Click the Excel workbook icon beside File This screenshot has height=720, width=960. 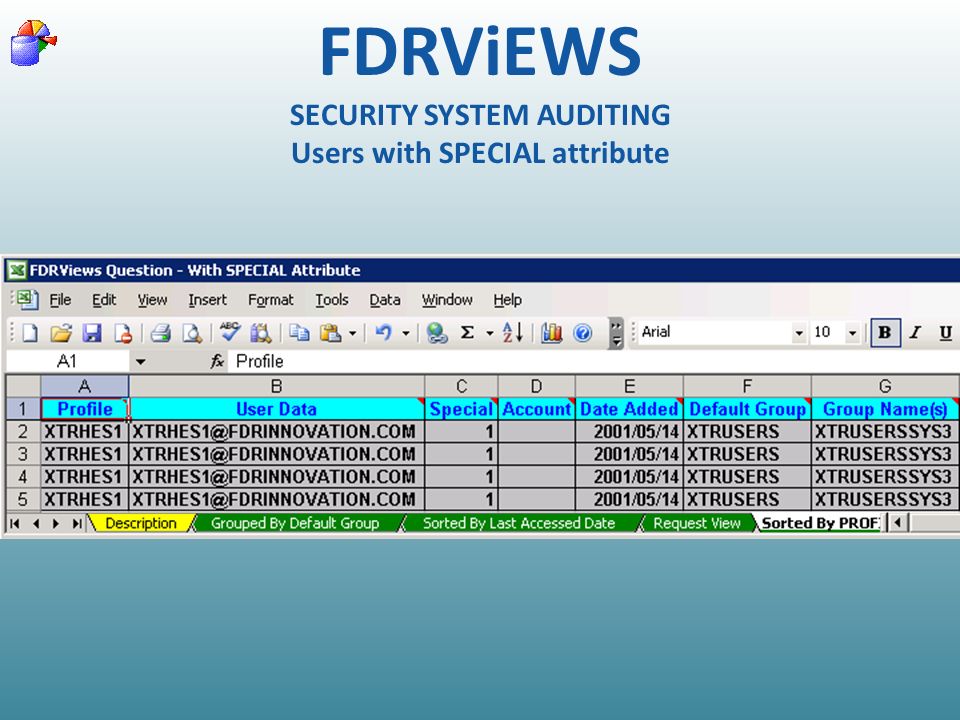click(x=27, y=299)
